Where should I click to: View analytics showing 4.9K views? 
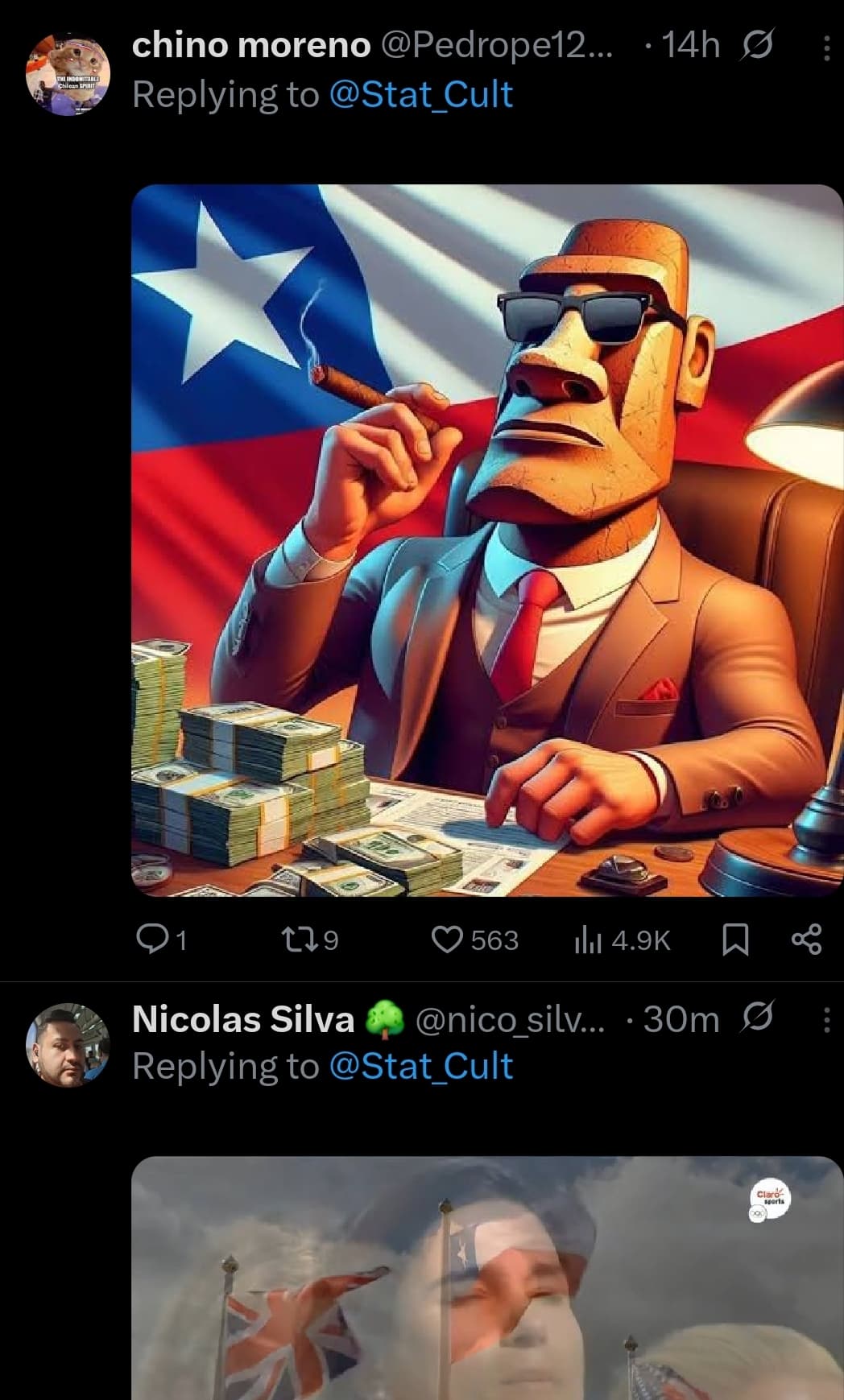pyautogui.click(x=622, y=940)
